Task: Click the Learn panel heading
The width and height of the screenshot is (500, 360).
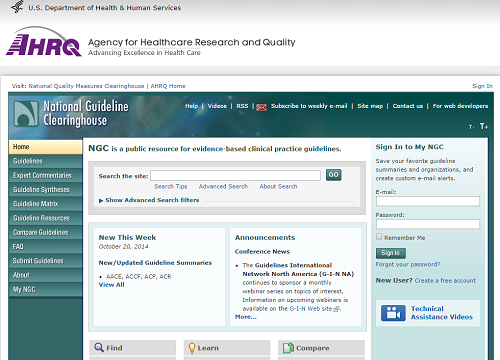Action: tap(208, 348)
